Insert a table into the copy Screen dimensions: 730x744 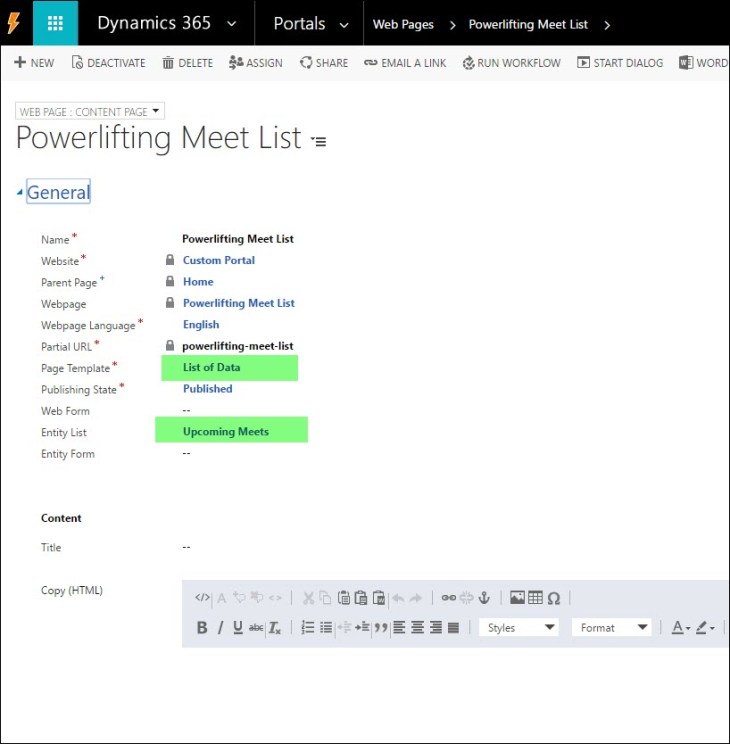click(535, 598)
